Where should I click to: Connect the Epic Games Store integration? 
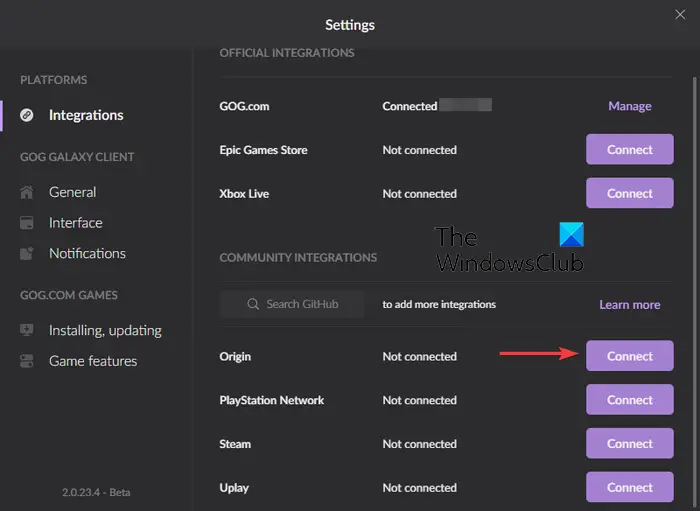coord(629,150)
